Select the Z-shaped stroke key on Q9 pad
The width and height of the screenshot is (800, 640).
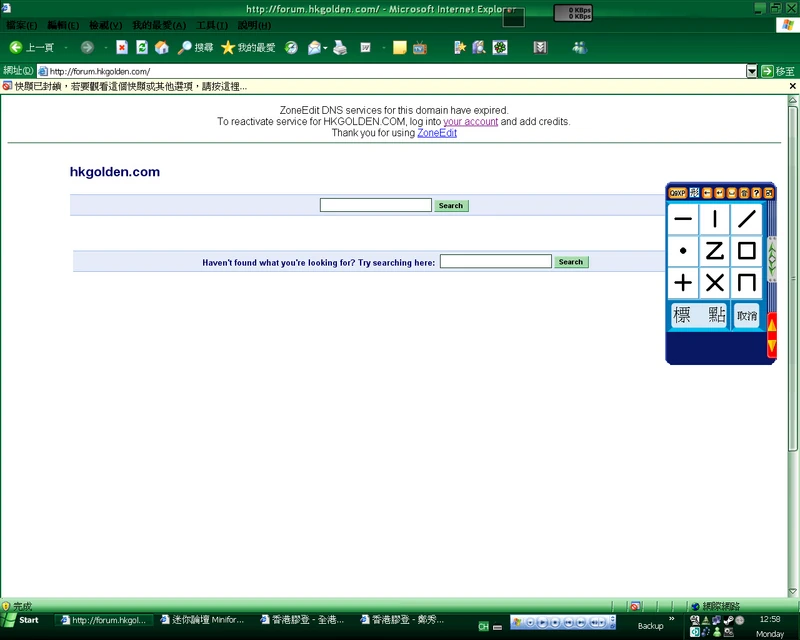tap(714, 251)
